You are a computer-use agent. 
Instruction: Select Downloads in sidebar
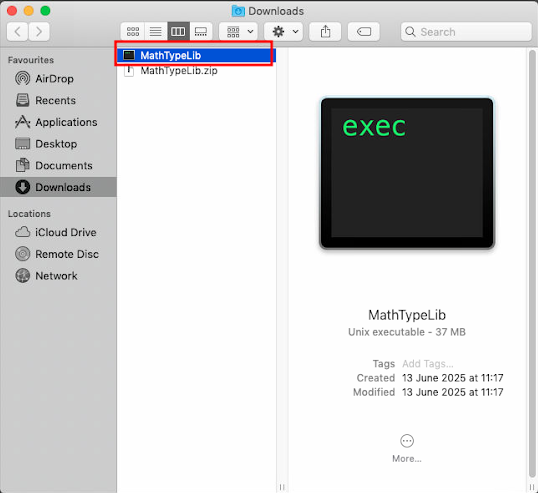pyautogui.click(x=58, y=187)
